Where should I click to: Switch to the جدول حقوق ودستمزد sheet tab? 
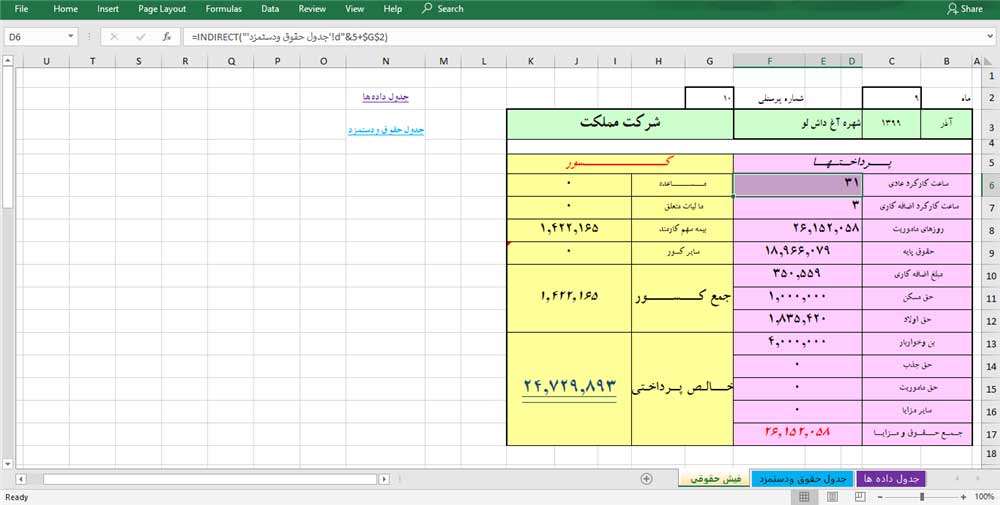(x=800, y=479)
